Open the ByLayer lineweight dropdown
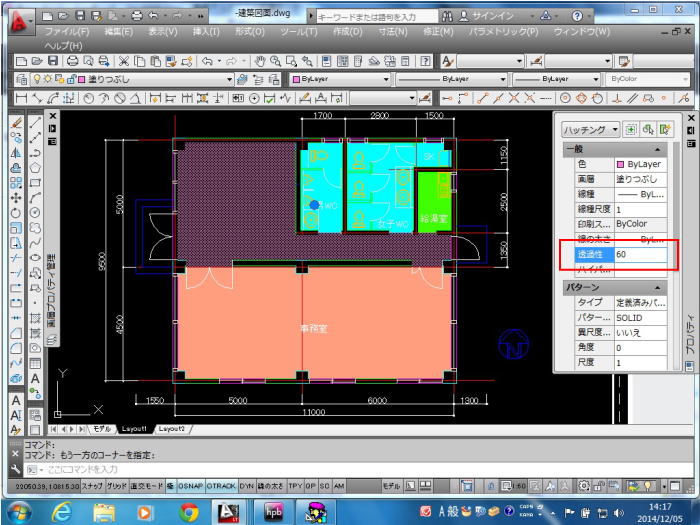Image resolution: width=700 pixels, height=525 pixels. point(596,79)
